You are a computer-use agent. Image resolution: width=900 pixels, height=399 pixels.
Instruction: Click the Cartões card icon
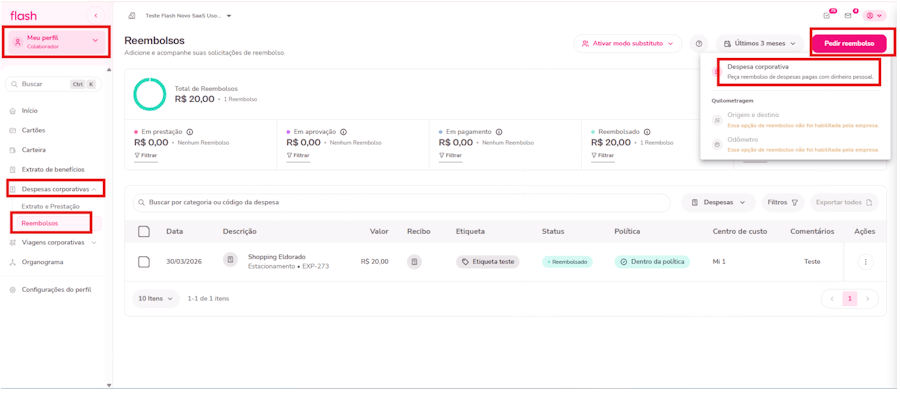coord(12,130)
